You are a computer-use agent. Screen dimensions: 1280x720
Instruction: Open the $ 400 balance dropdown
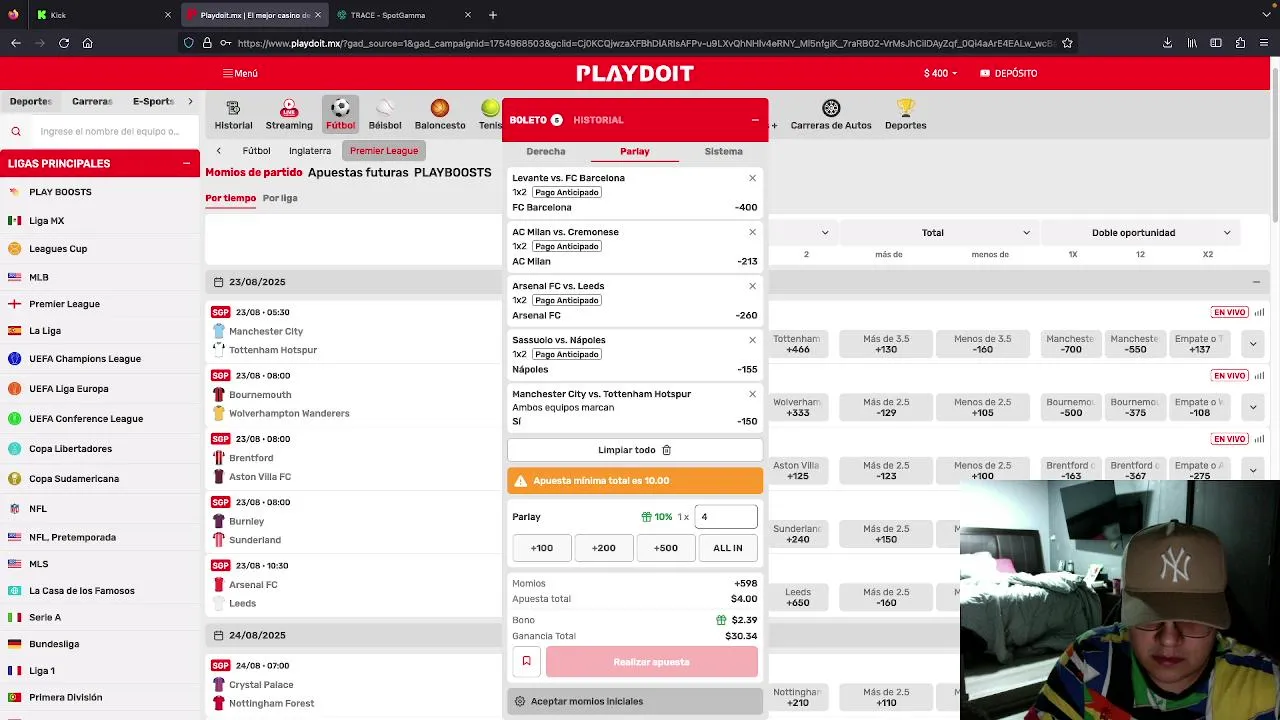click(940, 73)
